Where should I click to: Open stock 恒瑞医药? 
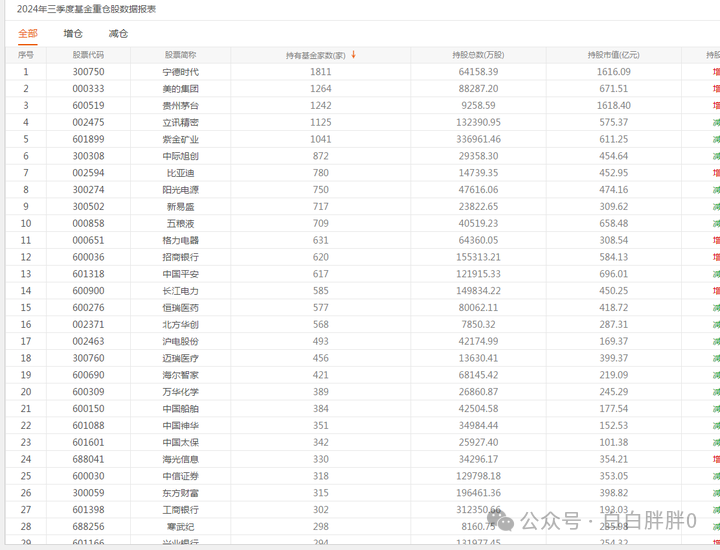pyautogui.click(x=180, y=308)
